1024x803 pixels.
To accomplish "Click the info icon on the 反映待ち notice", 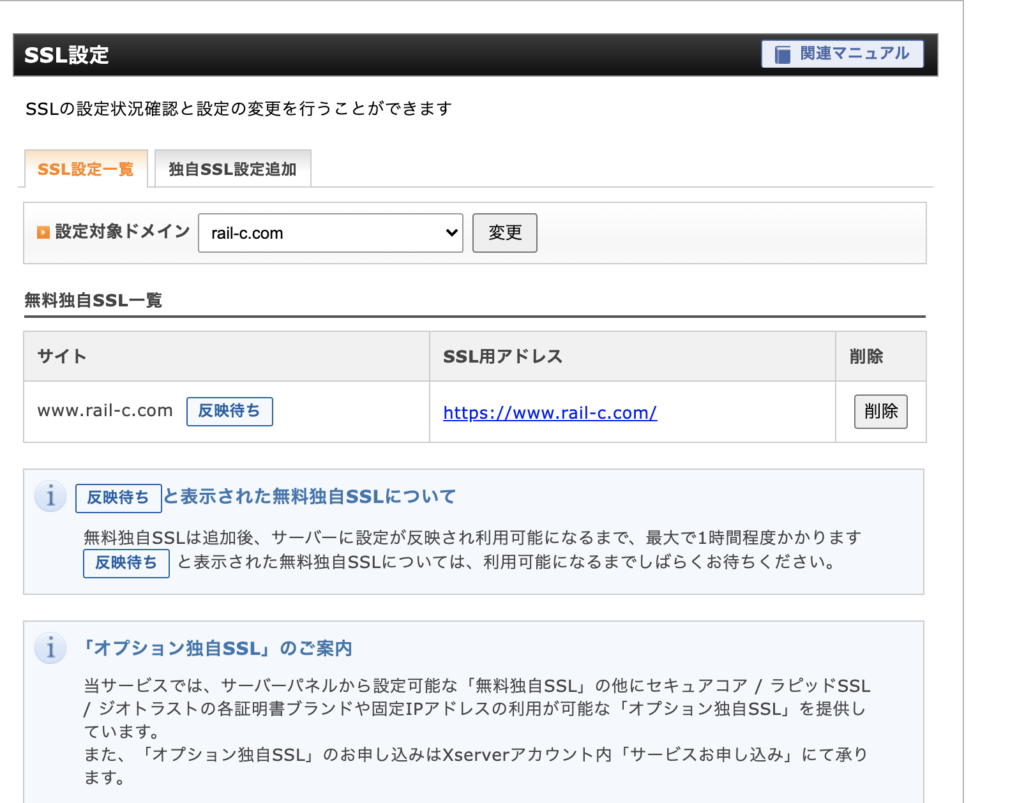I will (x=51, y=496).
